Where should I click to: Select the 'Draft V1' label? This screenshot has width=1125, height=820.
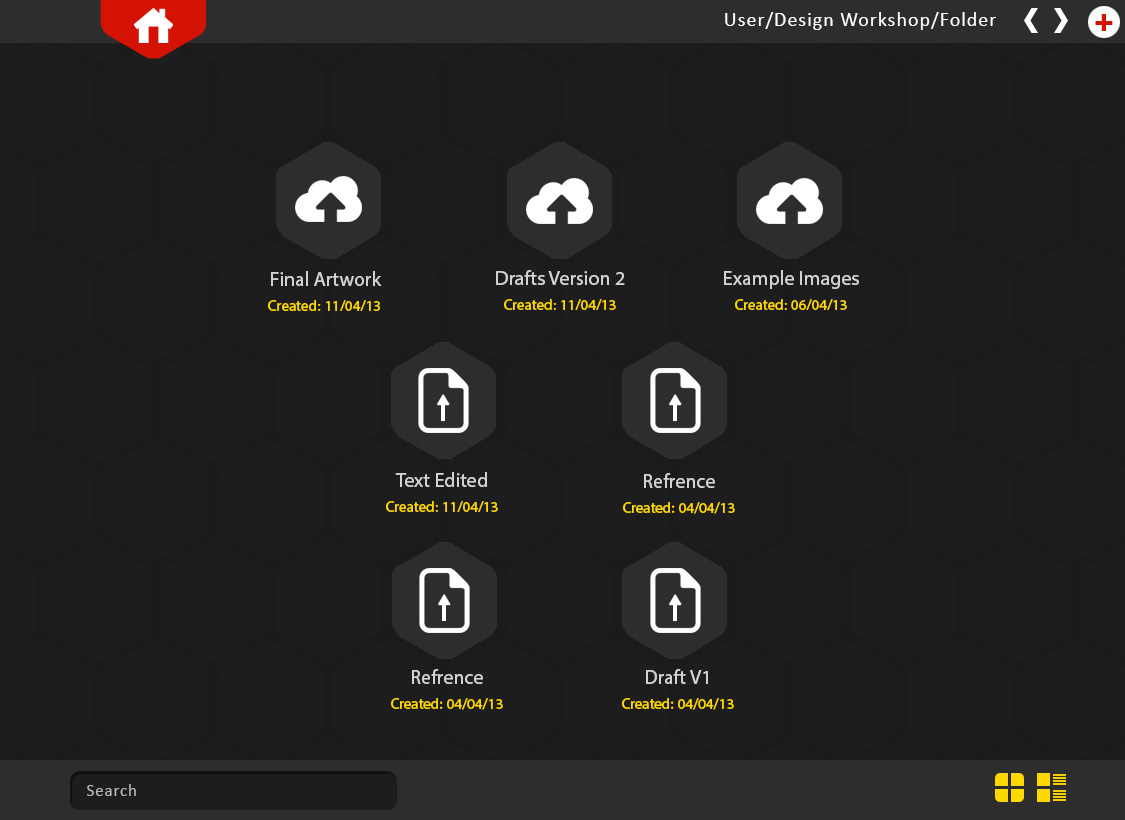tap(677, 677)
